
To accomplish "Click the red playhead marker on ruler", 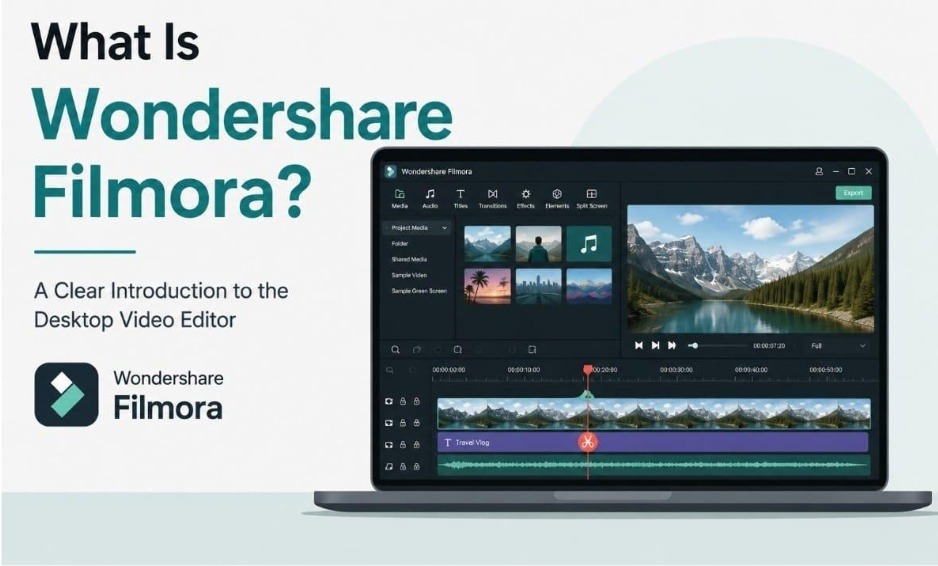I will (x=587, y=370).
